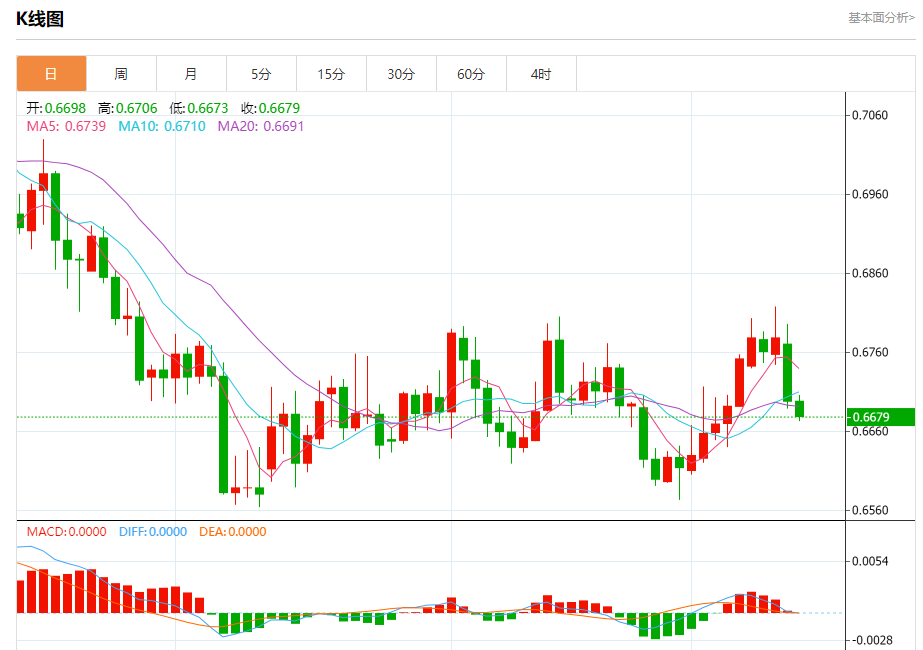Click the DEA:0.0000 indicator label

tap(233, 532)
